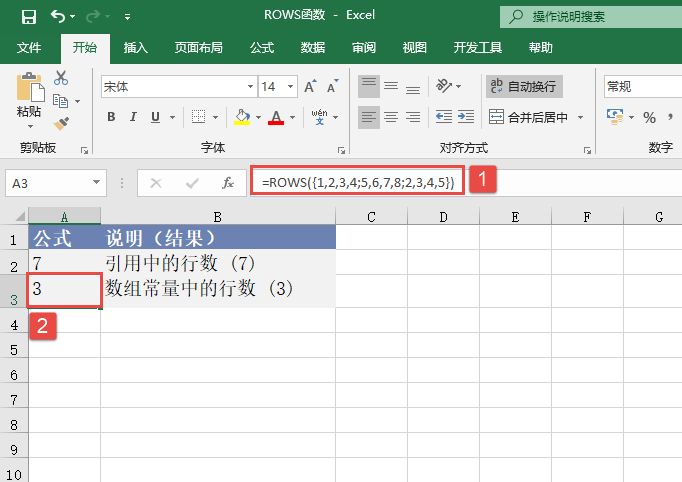Open the 文件 tab
Screen dimensions: 682x482
pos(29,47)
